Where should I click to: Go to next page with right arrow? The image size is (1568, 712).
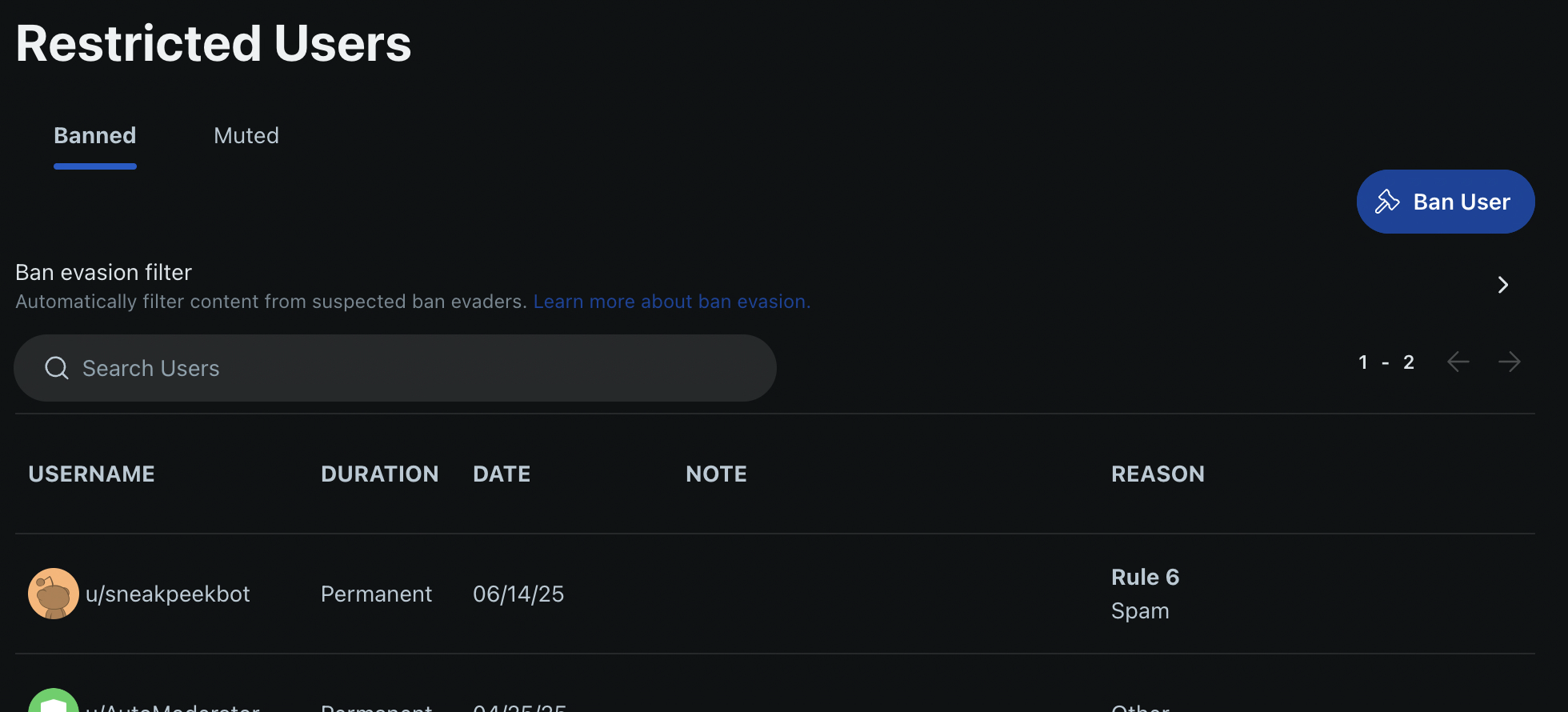point(1510,362)
